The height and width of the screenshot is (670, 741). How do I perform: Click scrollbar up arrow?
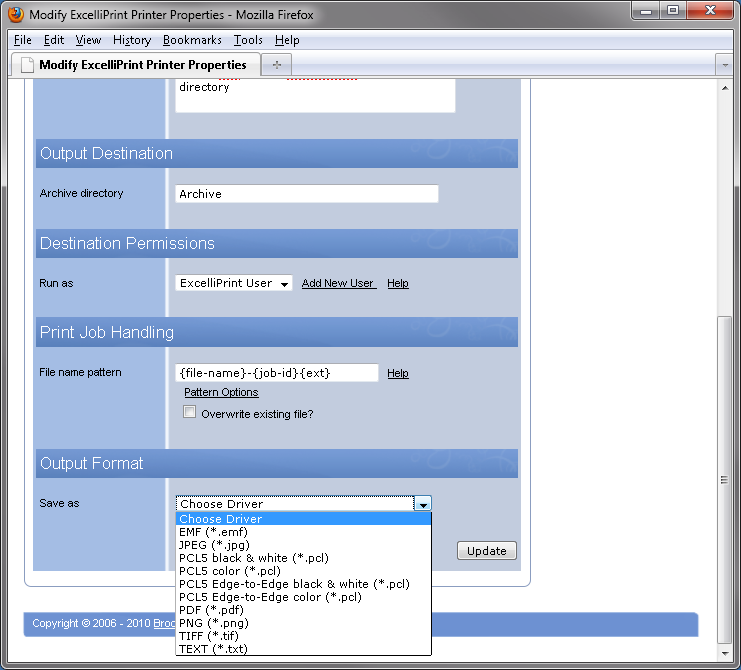point(725,88)
